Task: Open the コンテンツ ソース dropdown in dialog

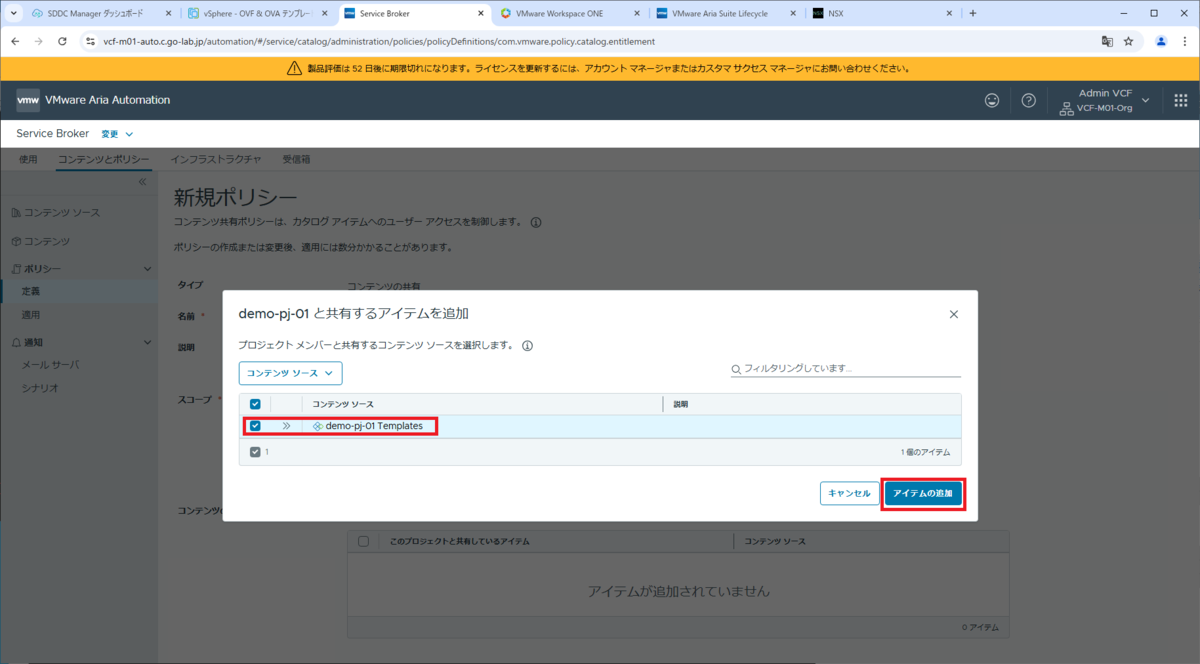Action: [290, 373]
